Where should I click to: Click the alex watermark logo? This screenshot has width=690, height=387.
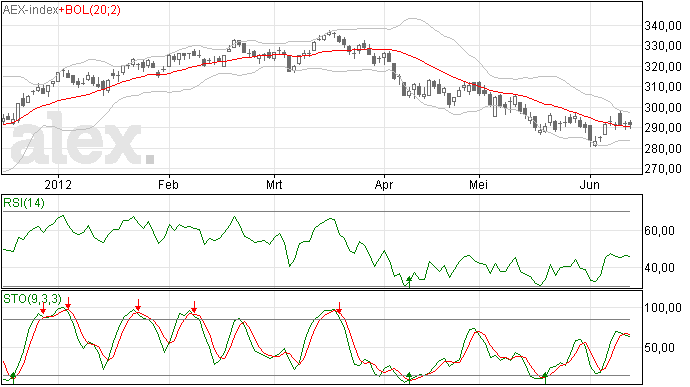82,138
